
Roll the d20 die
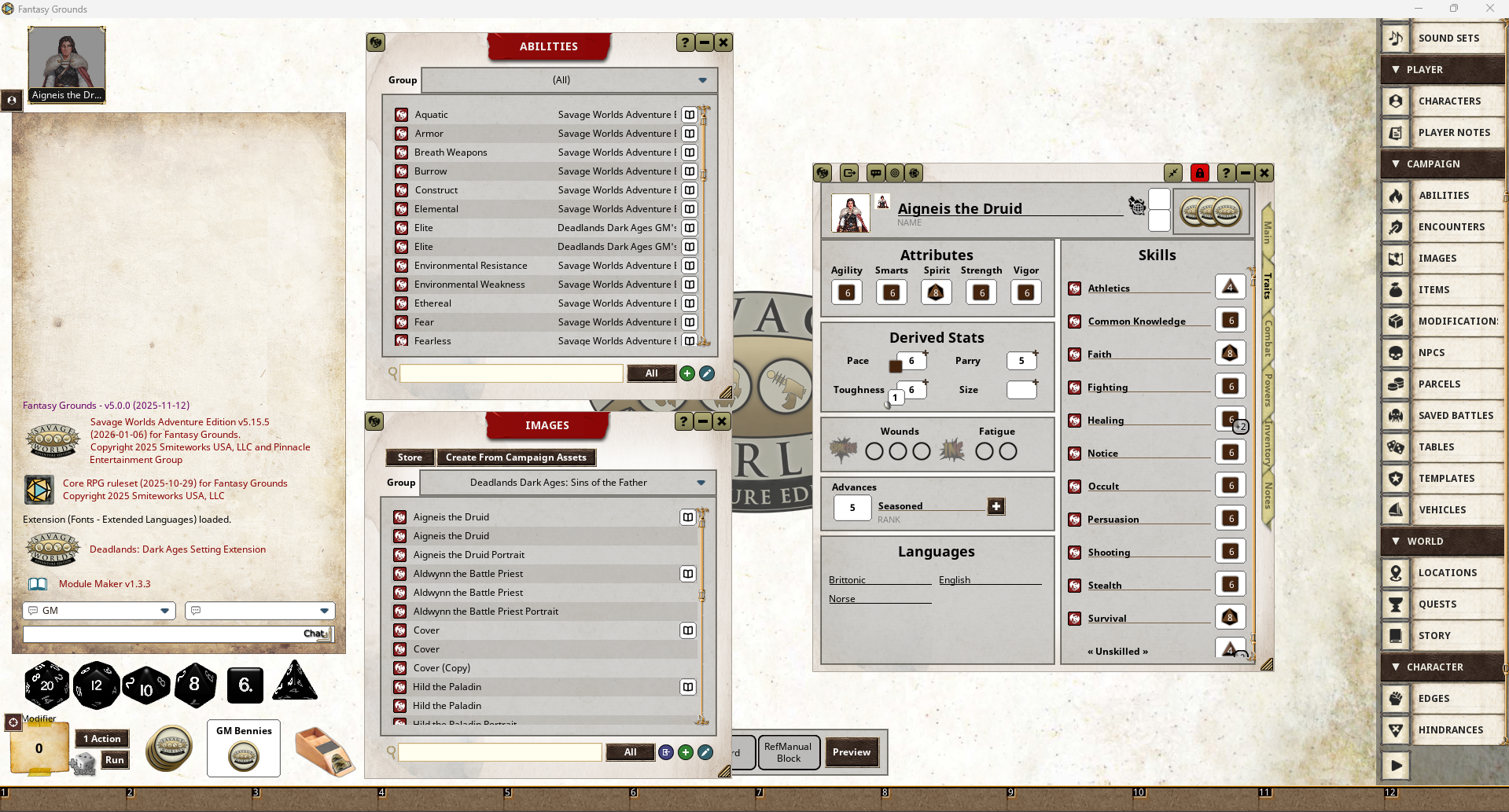point(46,685)
